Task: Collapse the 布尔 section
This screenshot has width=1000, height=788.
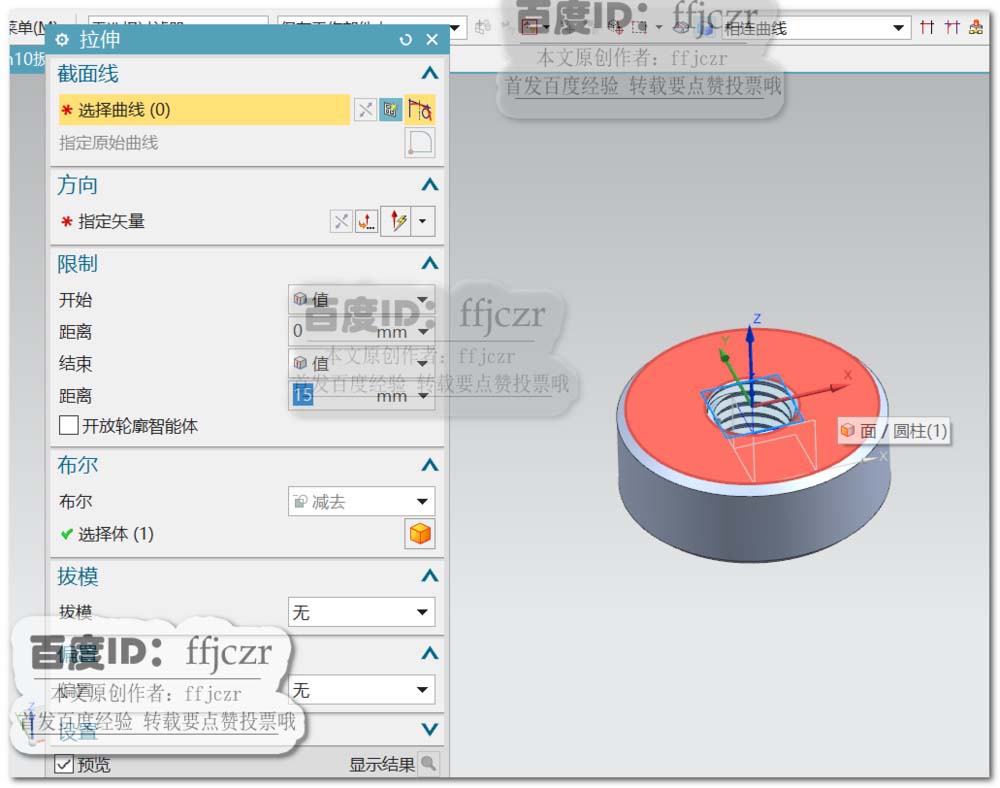Action: (430, 465)
